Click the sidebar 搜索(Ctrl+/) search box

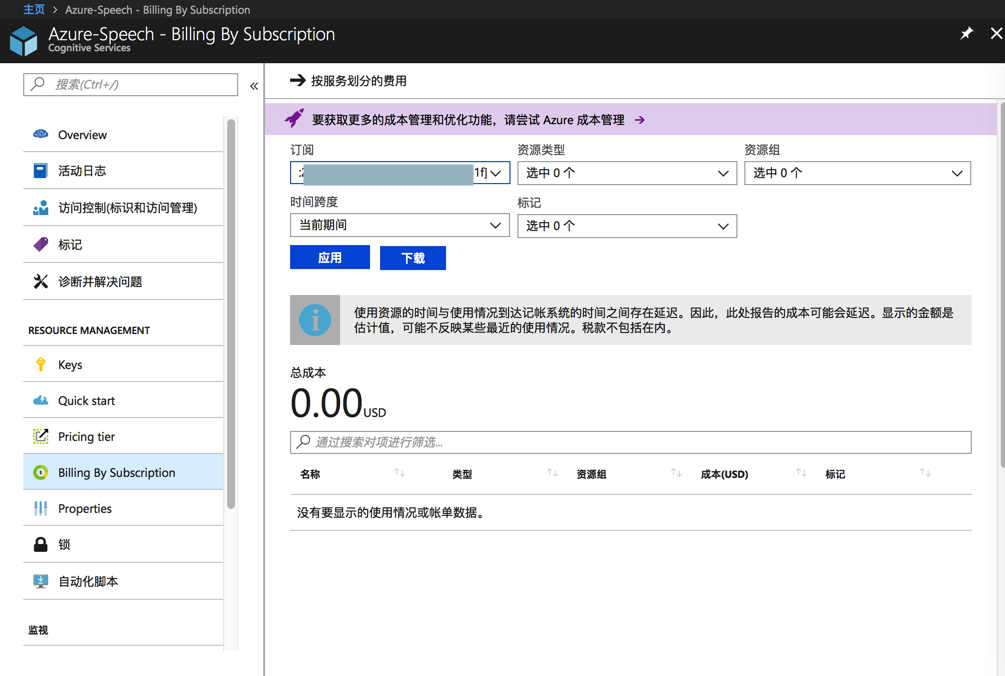point(130,84)
